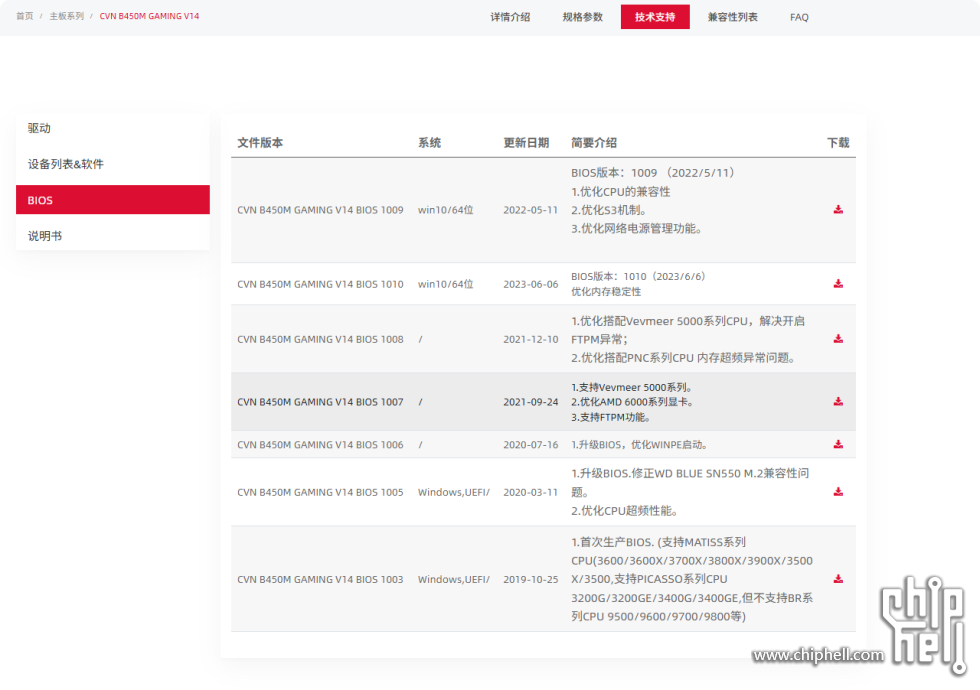This screenshot has width=980, height=690.
Task: Open 主板系列 breadcrumb link
Action: coord(67,16)
